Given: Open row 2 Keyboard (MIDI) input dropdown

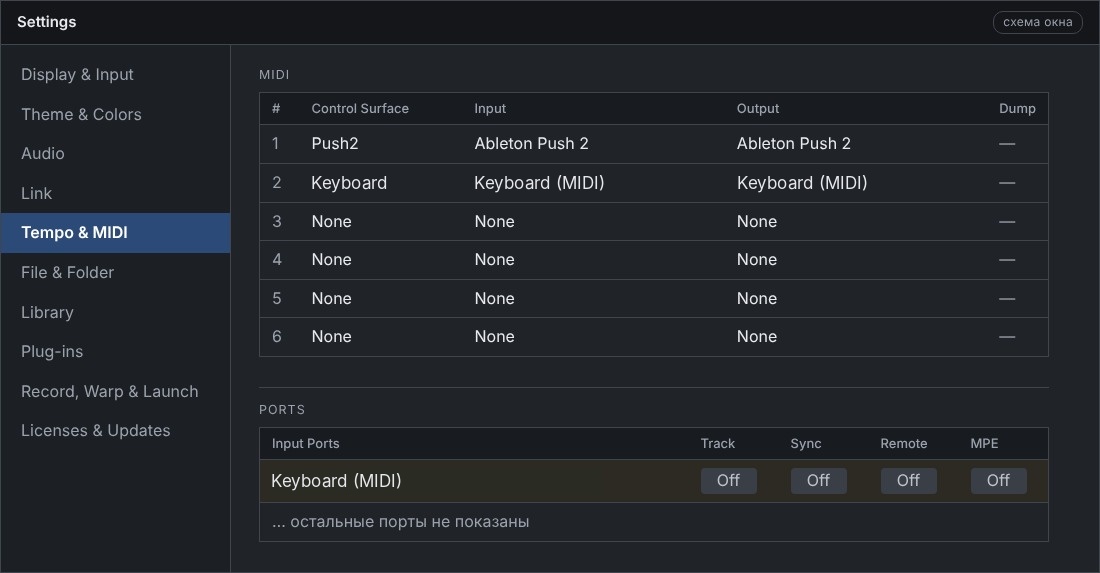Looking at the screenshot, I should (539, 183).
